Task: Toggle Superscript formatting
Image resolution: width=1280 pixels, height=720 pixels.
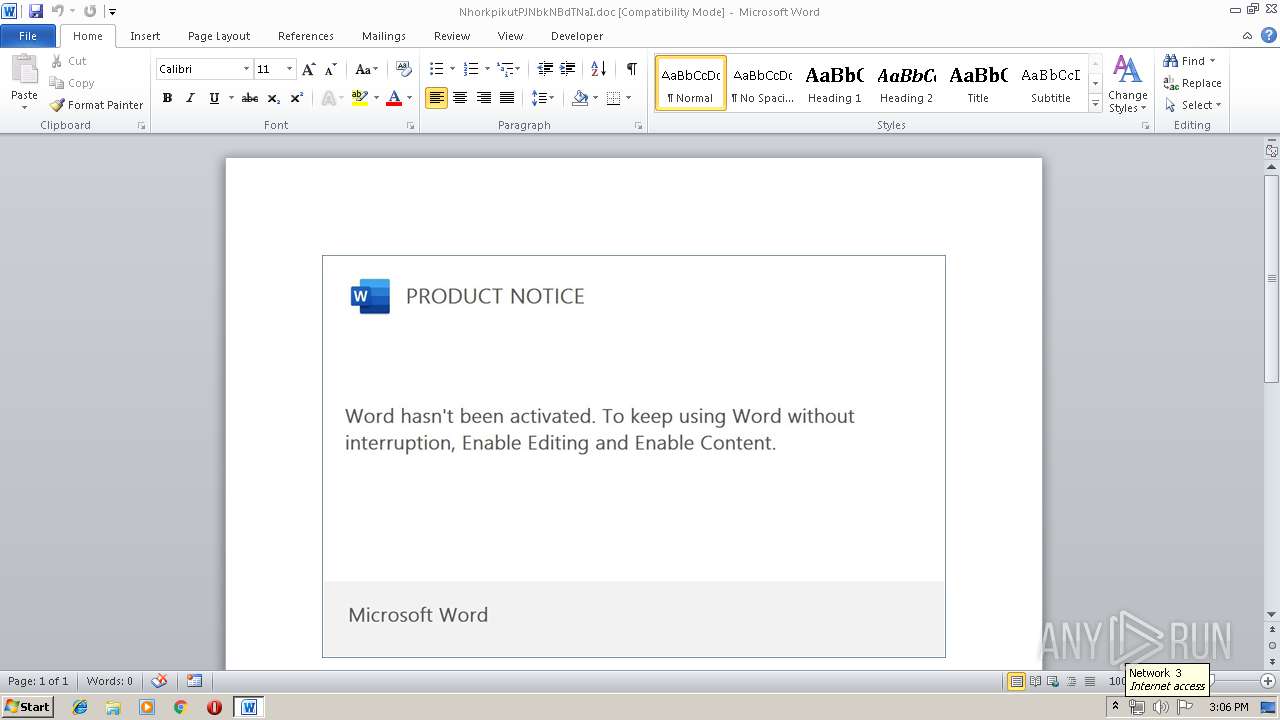Action: (x=297, y=98)
